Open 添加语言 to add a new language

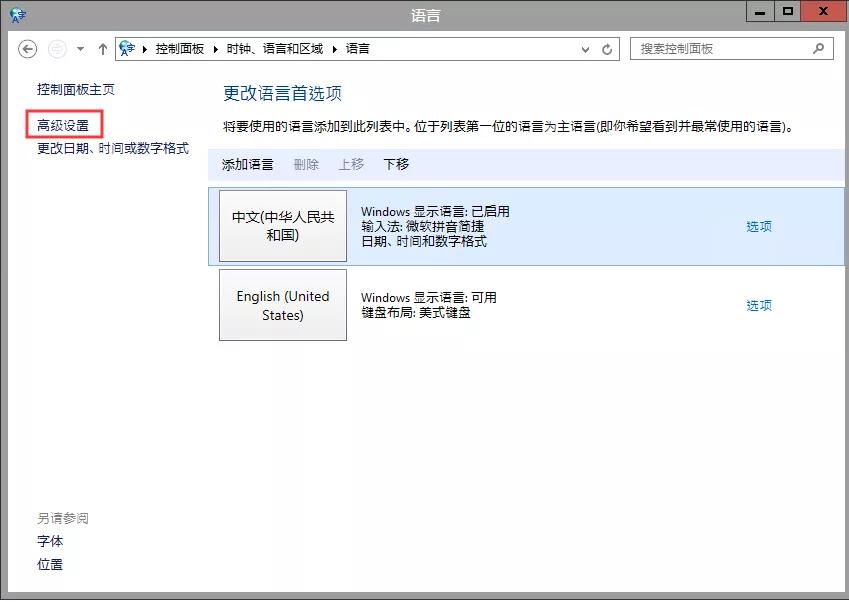click(x=246, y=165)
